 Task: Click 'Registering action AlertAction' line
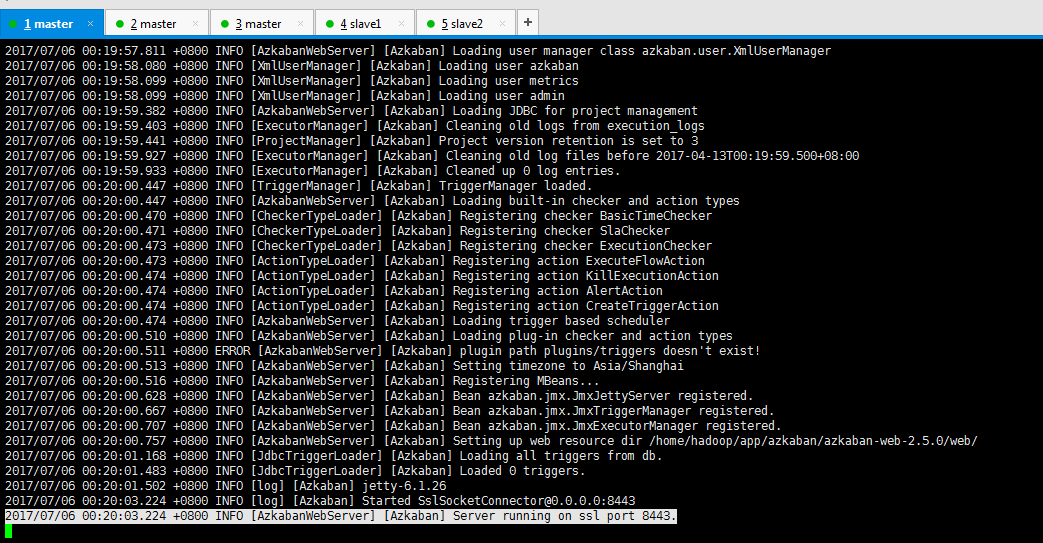click(x=557, y=290)
